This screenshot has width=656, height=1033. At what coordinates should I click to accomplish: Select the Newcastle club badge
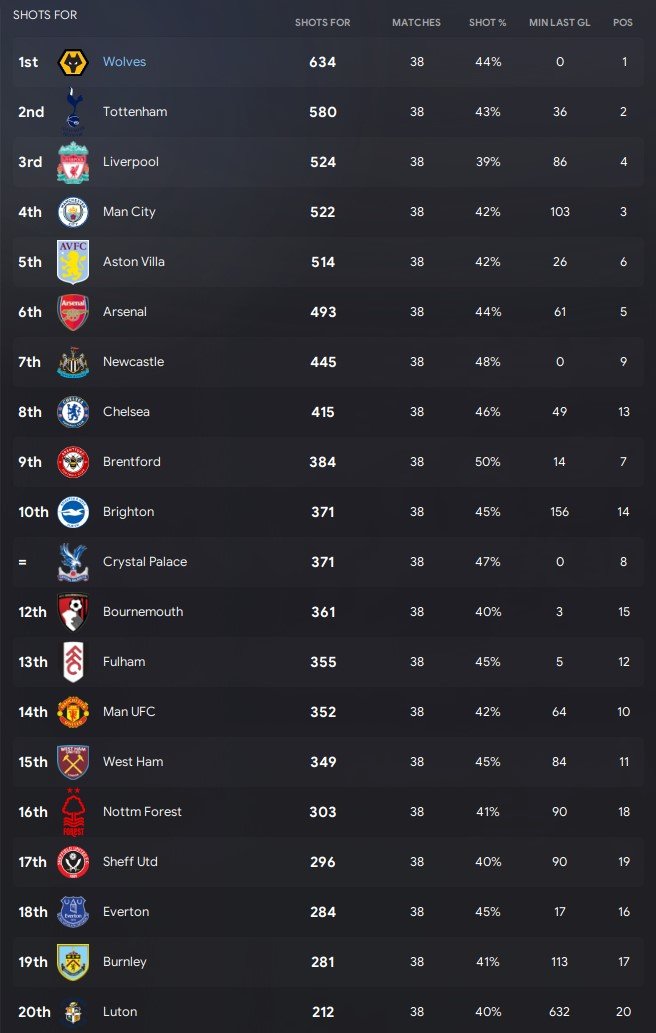point(73,362)
